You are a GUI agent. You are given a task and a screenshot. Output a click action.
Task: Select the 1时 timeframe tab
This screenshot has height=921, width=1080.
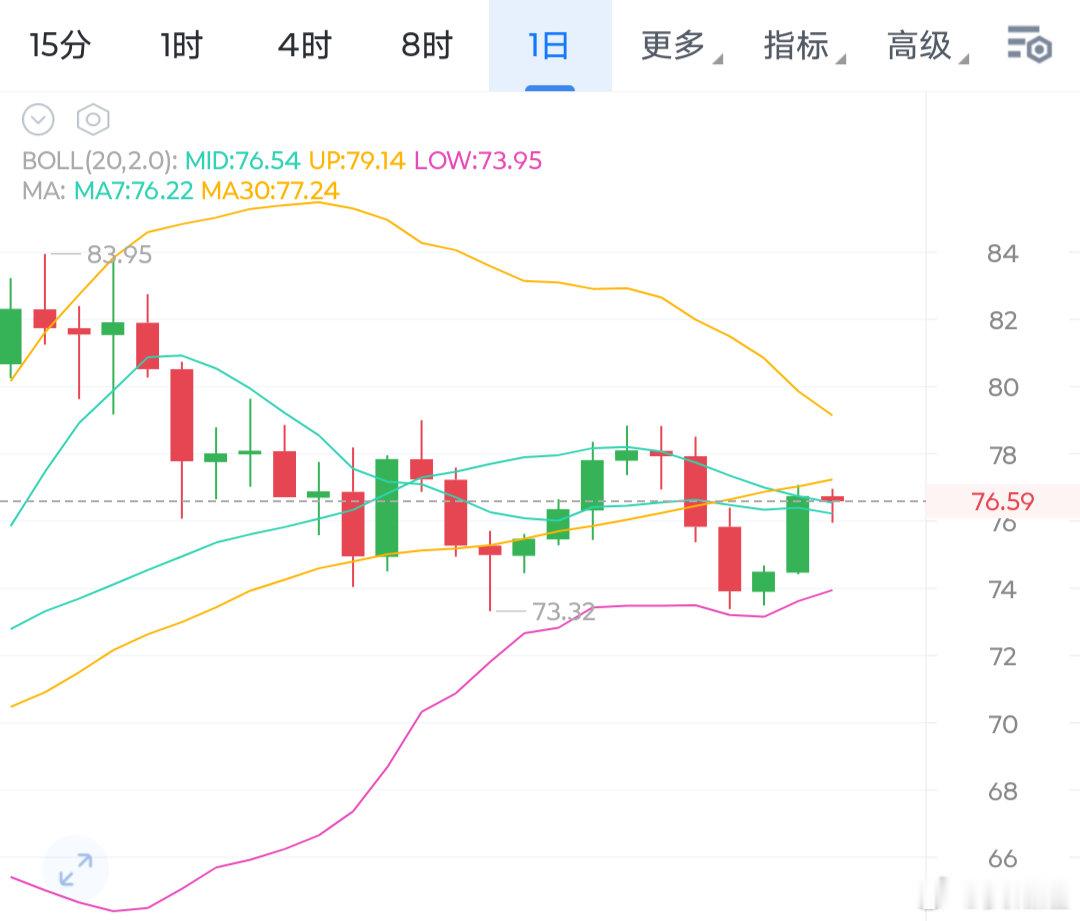tap(182, 45)
